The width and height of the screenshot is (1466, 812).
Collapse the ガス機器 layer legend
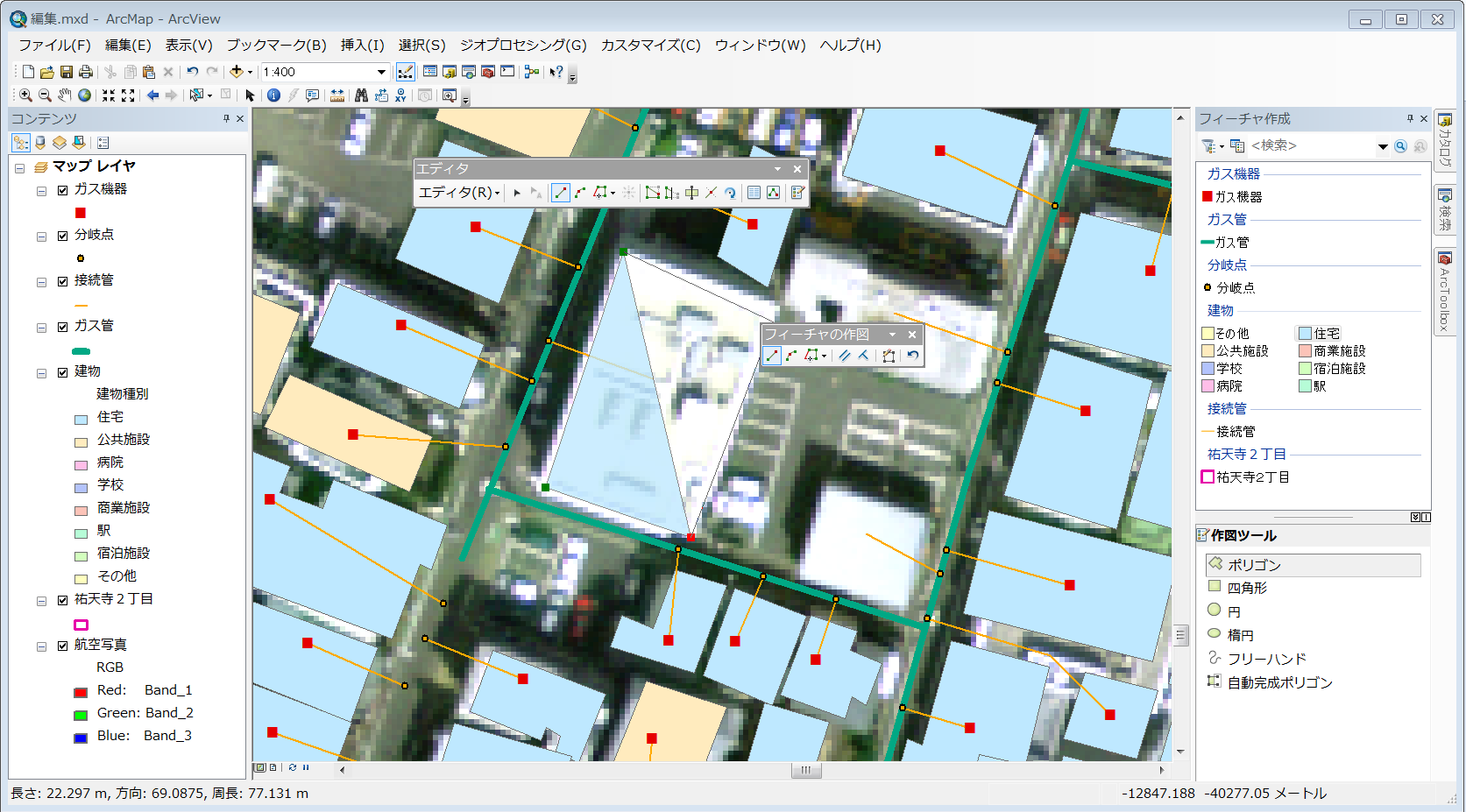[x=41, y=190]
